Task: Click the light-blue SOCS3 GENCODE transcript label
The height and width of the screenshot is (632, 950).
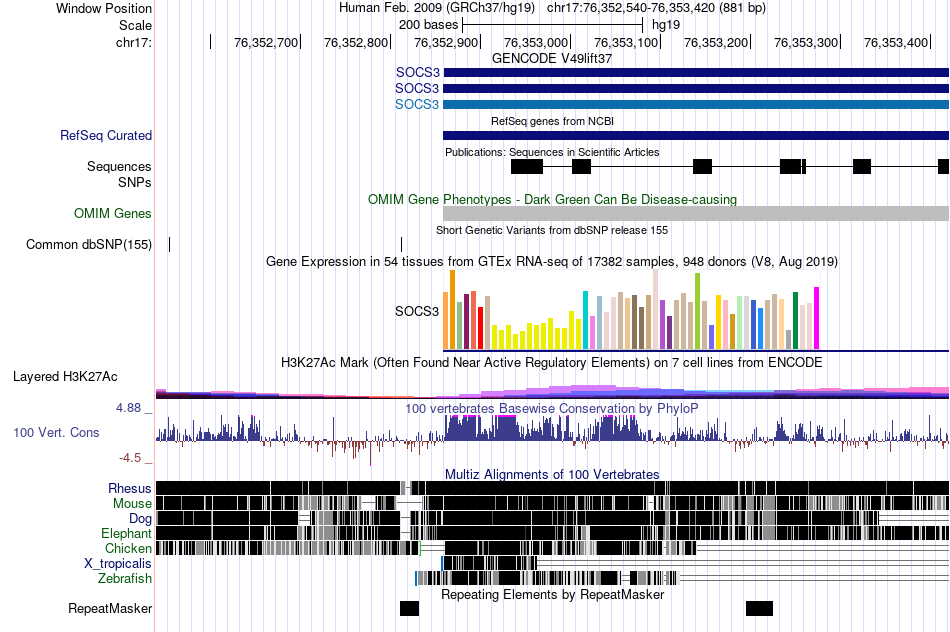Action: (417, 104)
